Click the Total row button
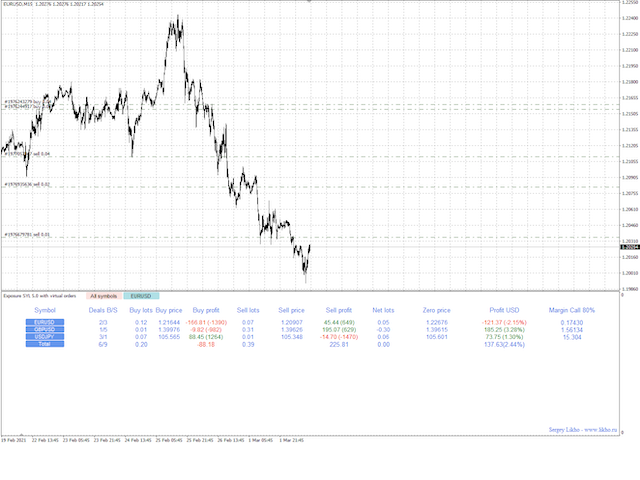This screenshot has width=640, height=480. 45,344
